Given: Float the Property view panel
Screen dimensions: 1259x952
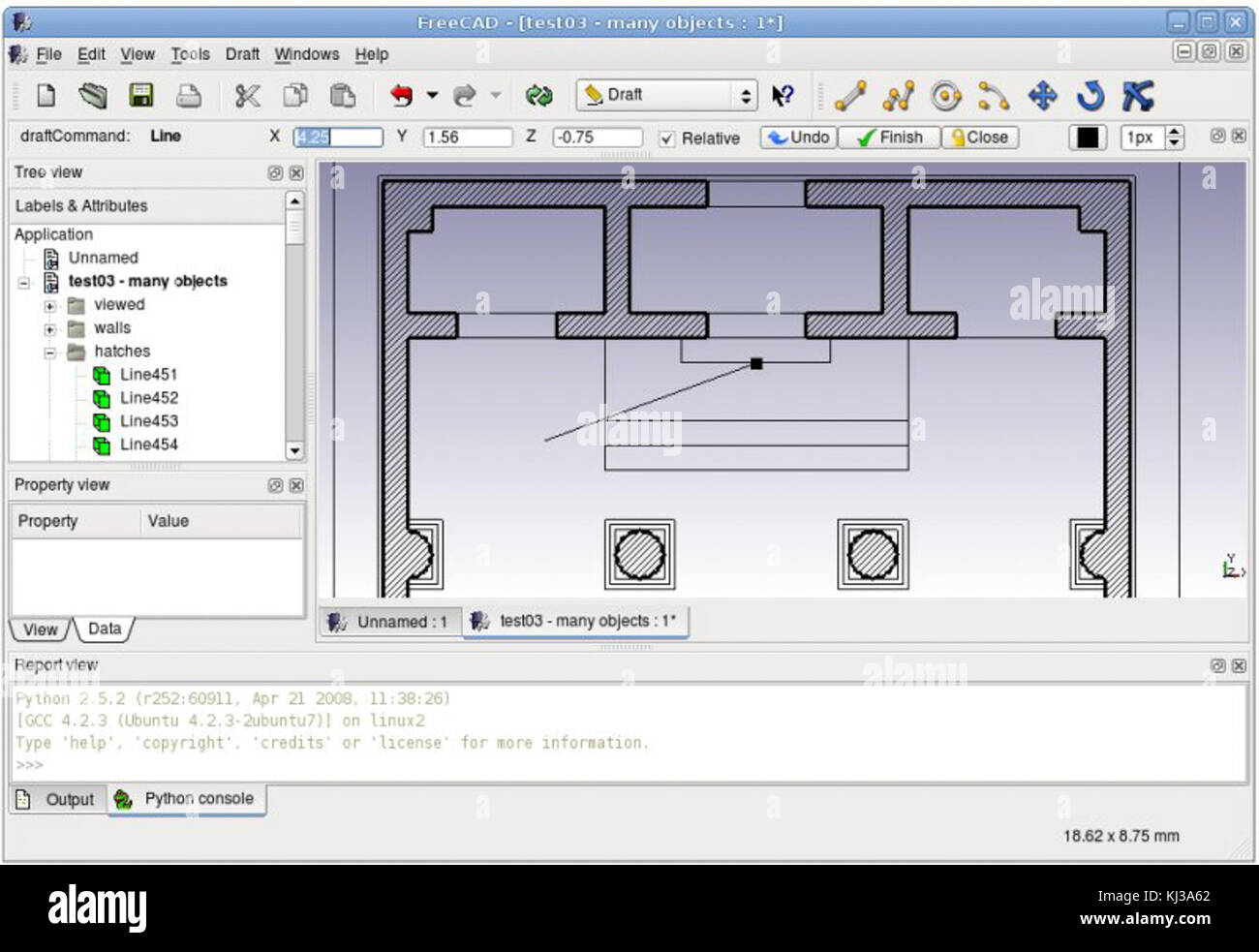Looking at the screenshot, I should (275, 485).
